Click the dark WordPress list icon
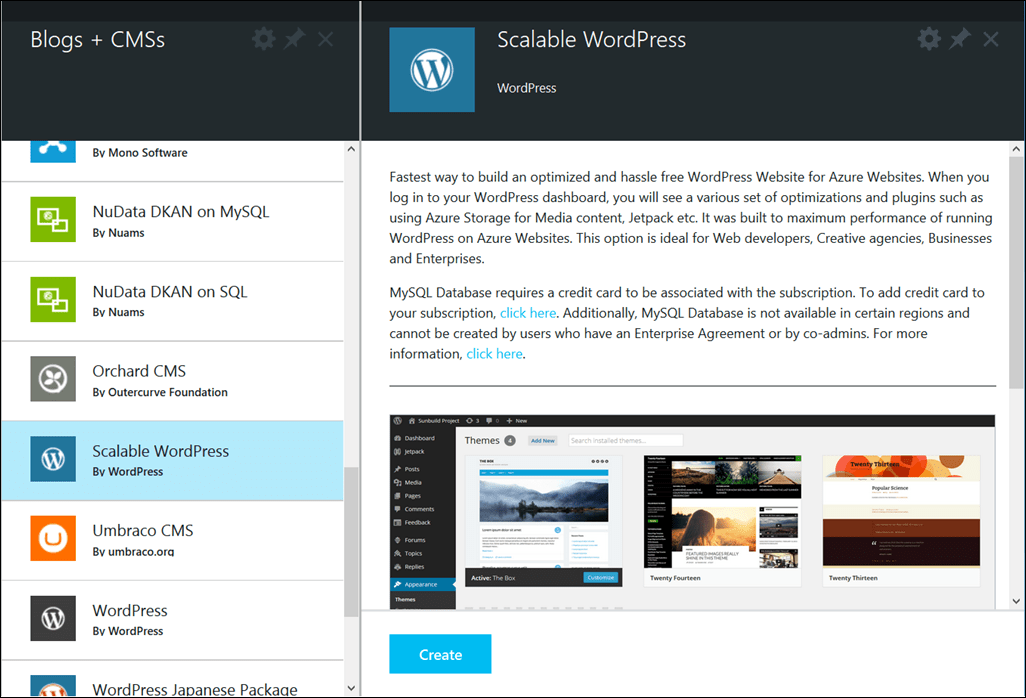The image size is (1026, 698). tap(53, 618)
